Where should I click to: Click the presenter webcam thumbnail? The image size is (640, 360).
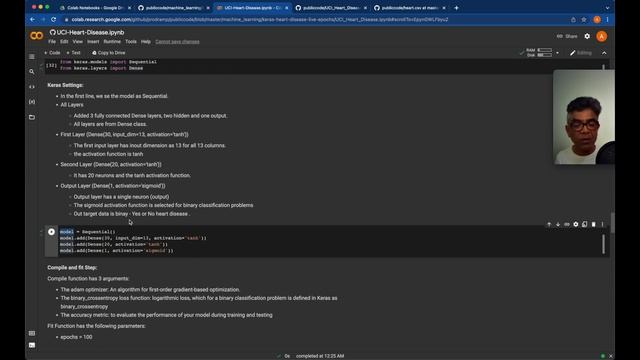(x=584, y=117)
